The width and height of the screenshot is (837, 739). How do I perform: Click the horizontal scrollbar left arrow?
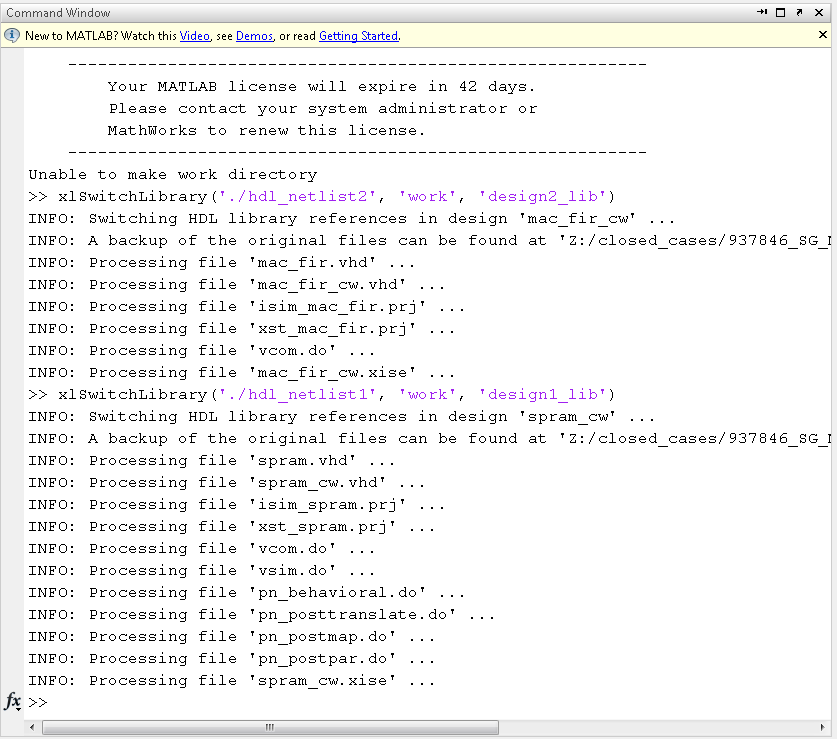tap(33, 728)
